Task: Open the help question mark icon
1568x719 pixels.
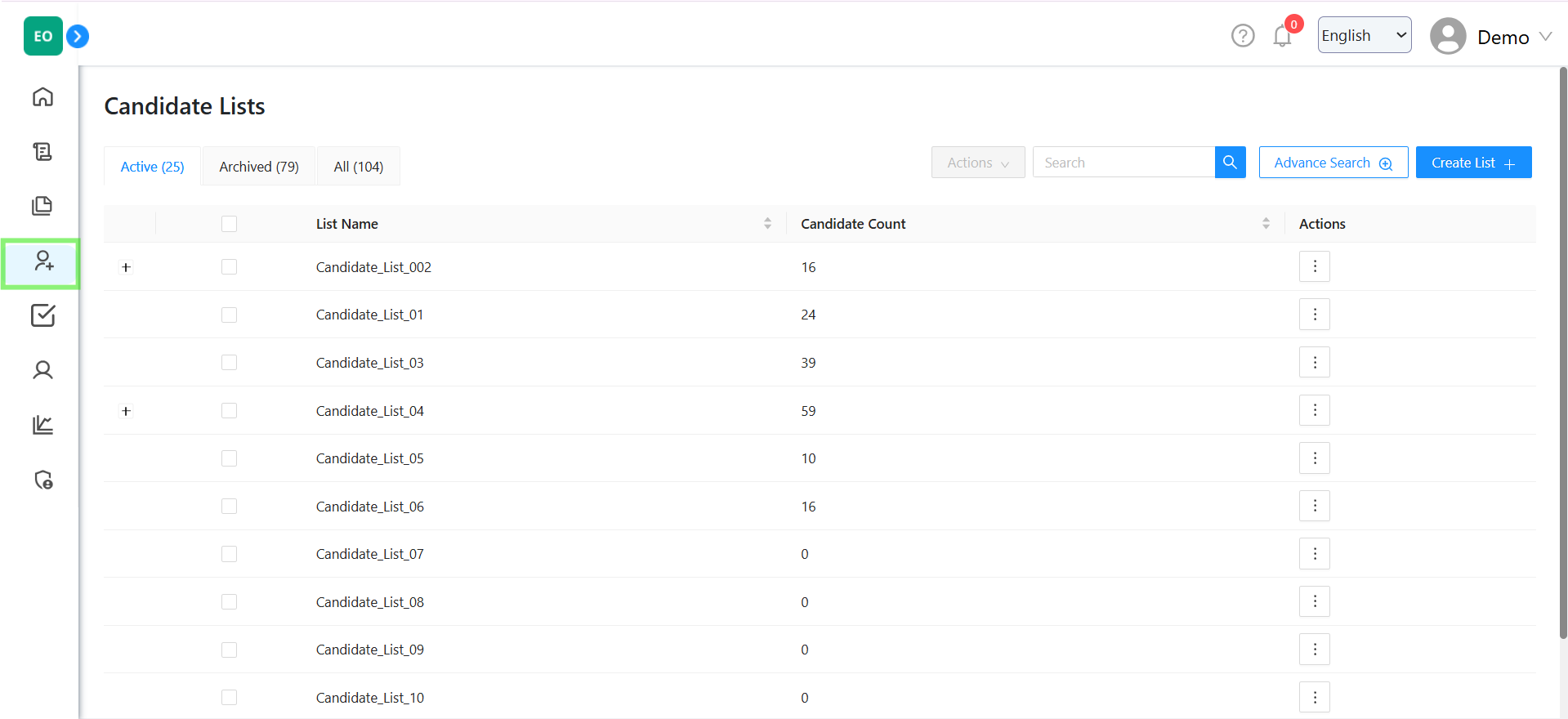Action: 1242,36
